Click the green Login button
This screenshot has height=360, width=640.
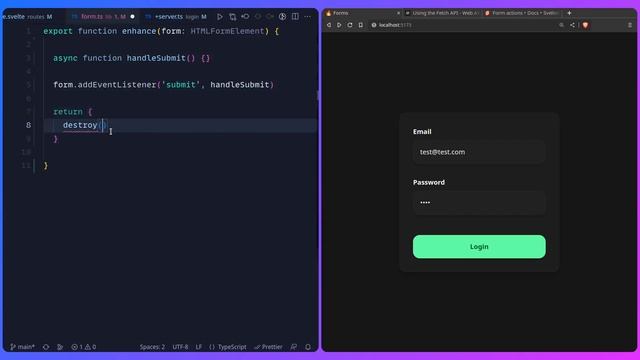(x=479, y=247)
